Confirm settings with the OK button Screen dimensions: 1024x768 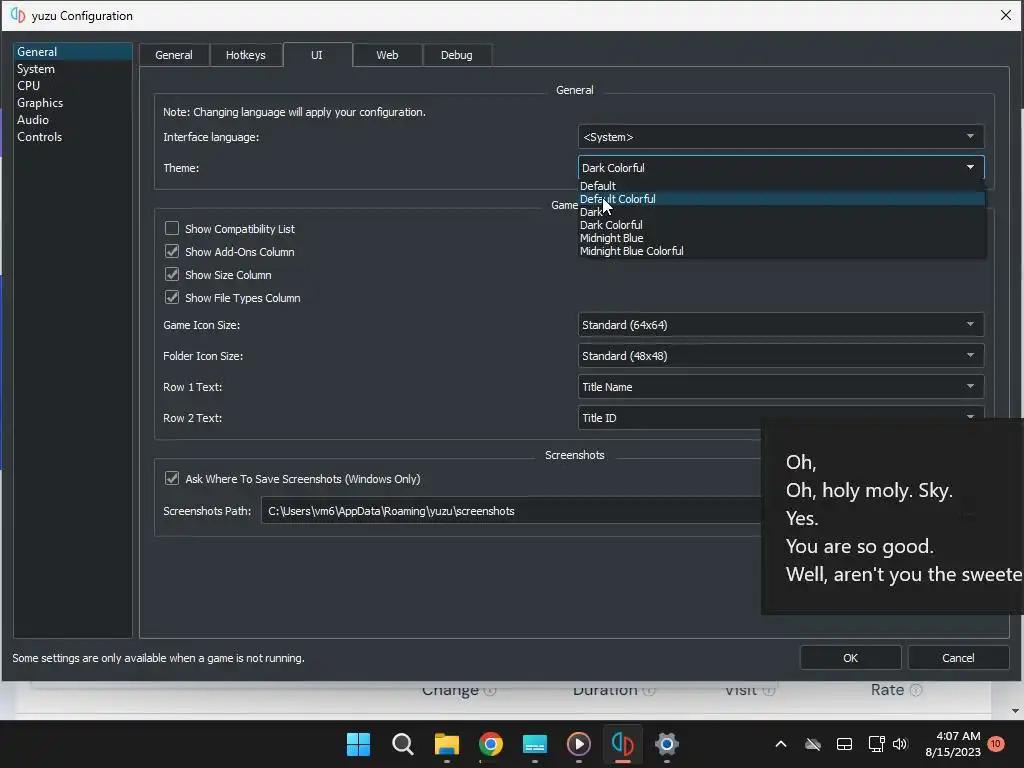pyautogui.click(x=850, y=658)
